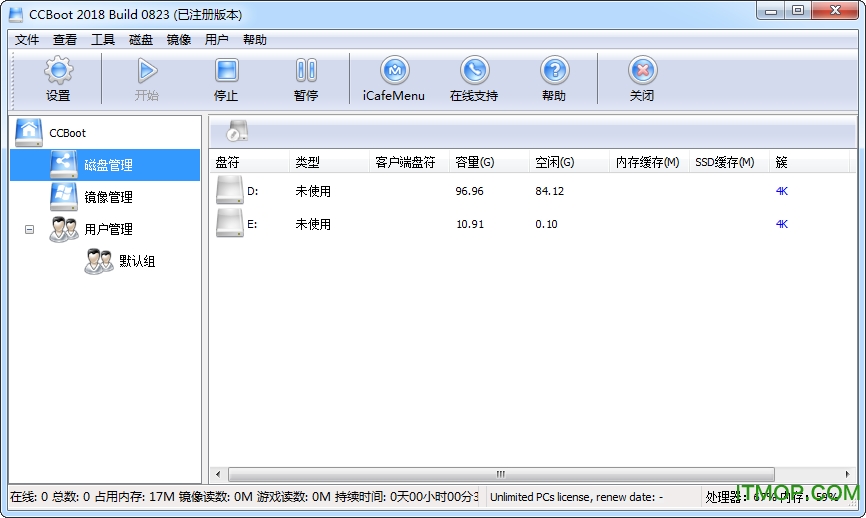The height and width of the screenshot is (518, 866).
Task: Click 未使用 in the D: row
Action: 313,191
